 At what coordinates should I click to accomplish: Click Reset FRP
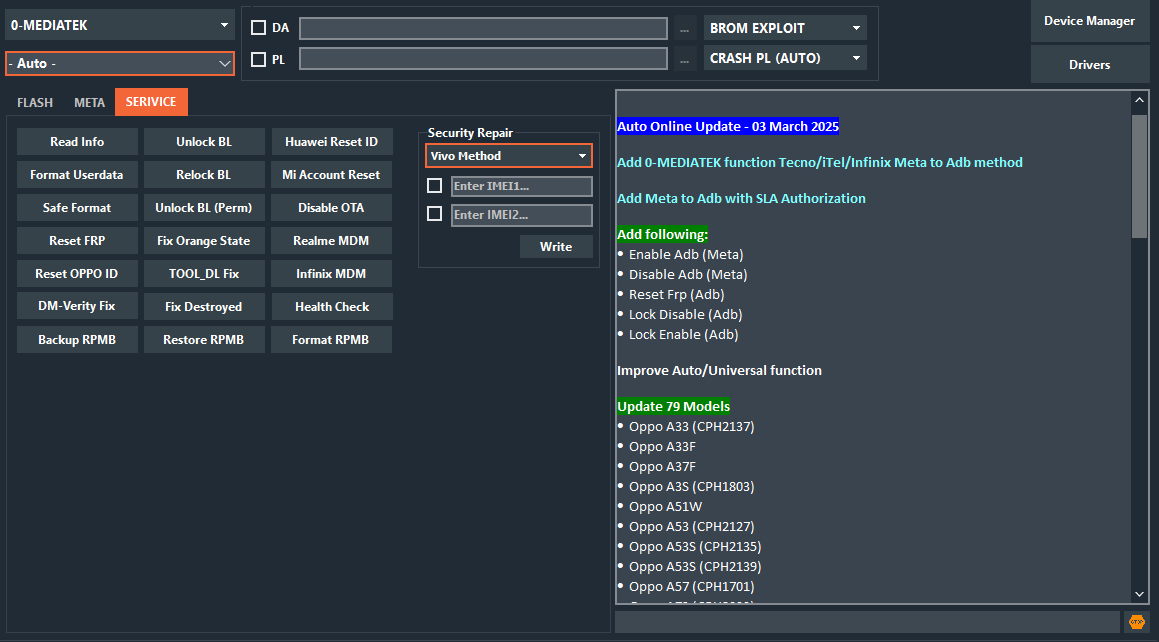pyautogui.click(x=77, y=241)
